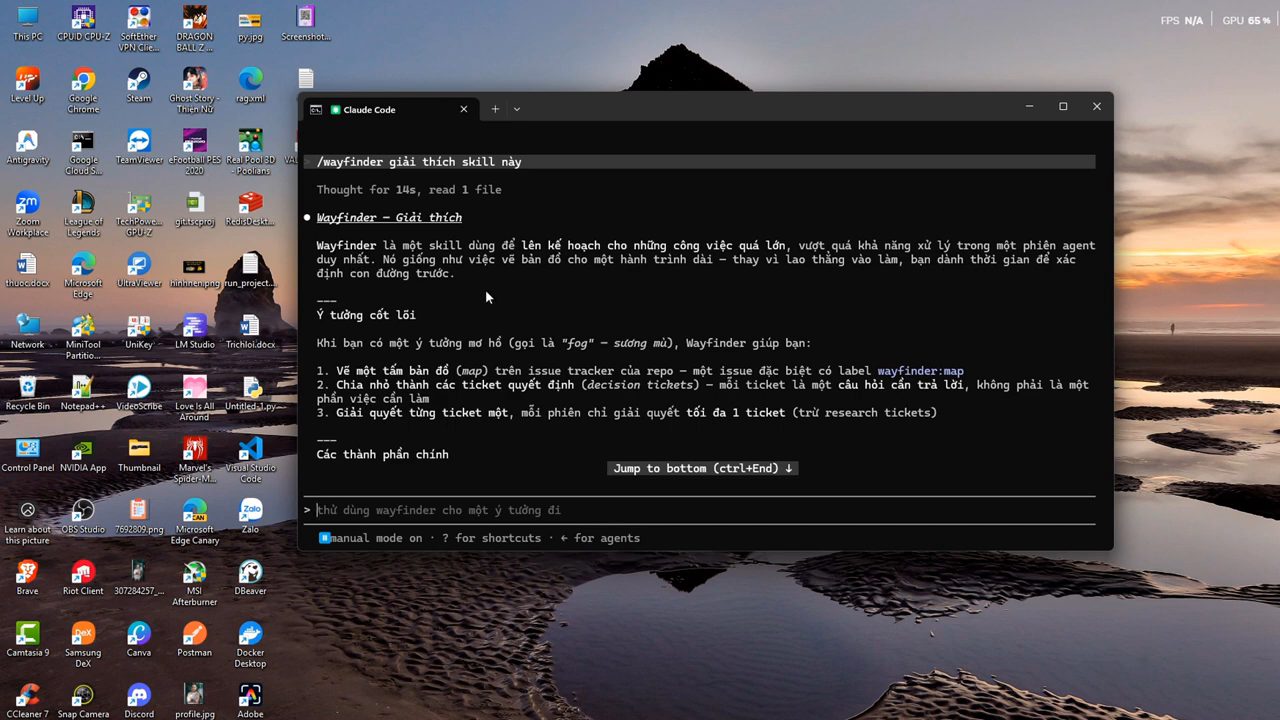1280x720 pixels.
Task: Open the OBS Studio desktop icon
Action: 83,516
